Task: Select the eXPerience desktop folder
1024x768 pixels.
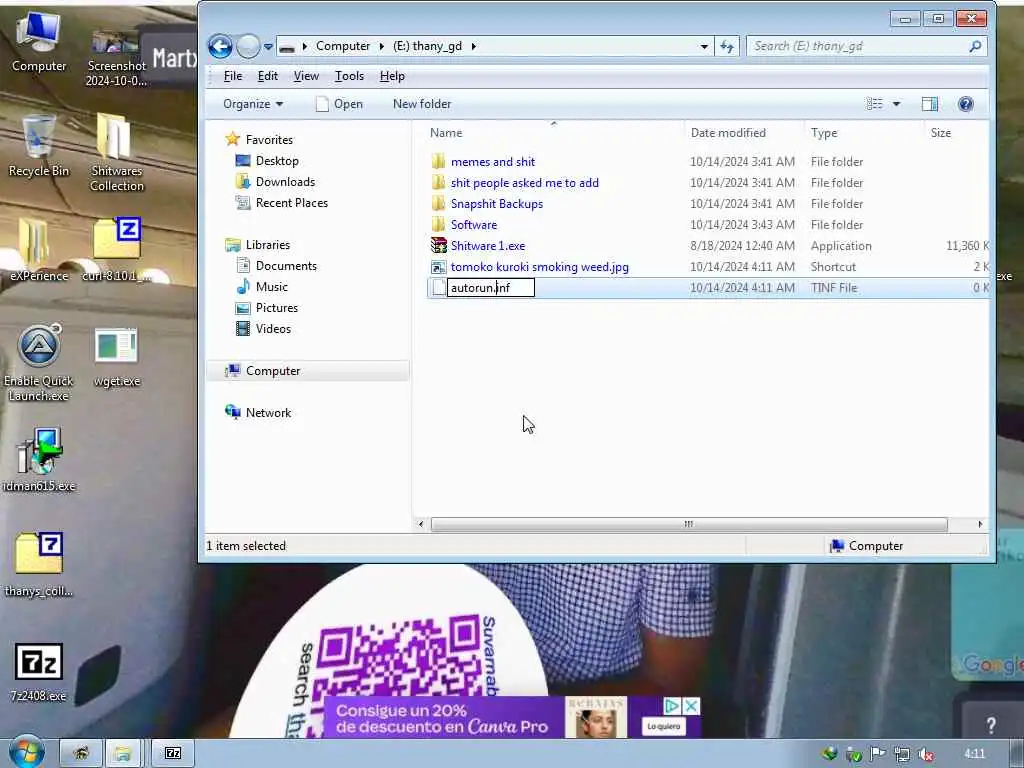Action: point(39,251)
